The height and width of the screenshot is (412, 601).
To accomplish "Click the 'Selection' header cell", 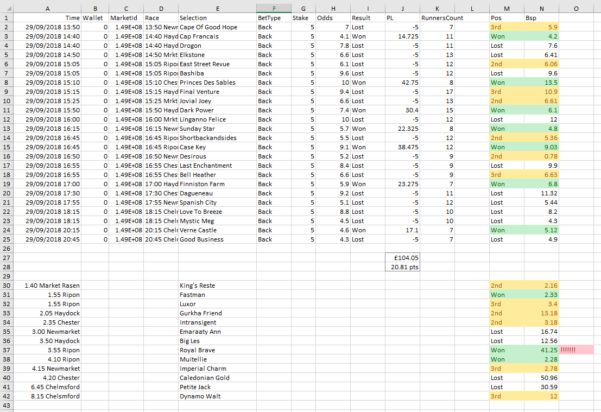I will (x=217, y=18).
